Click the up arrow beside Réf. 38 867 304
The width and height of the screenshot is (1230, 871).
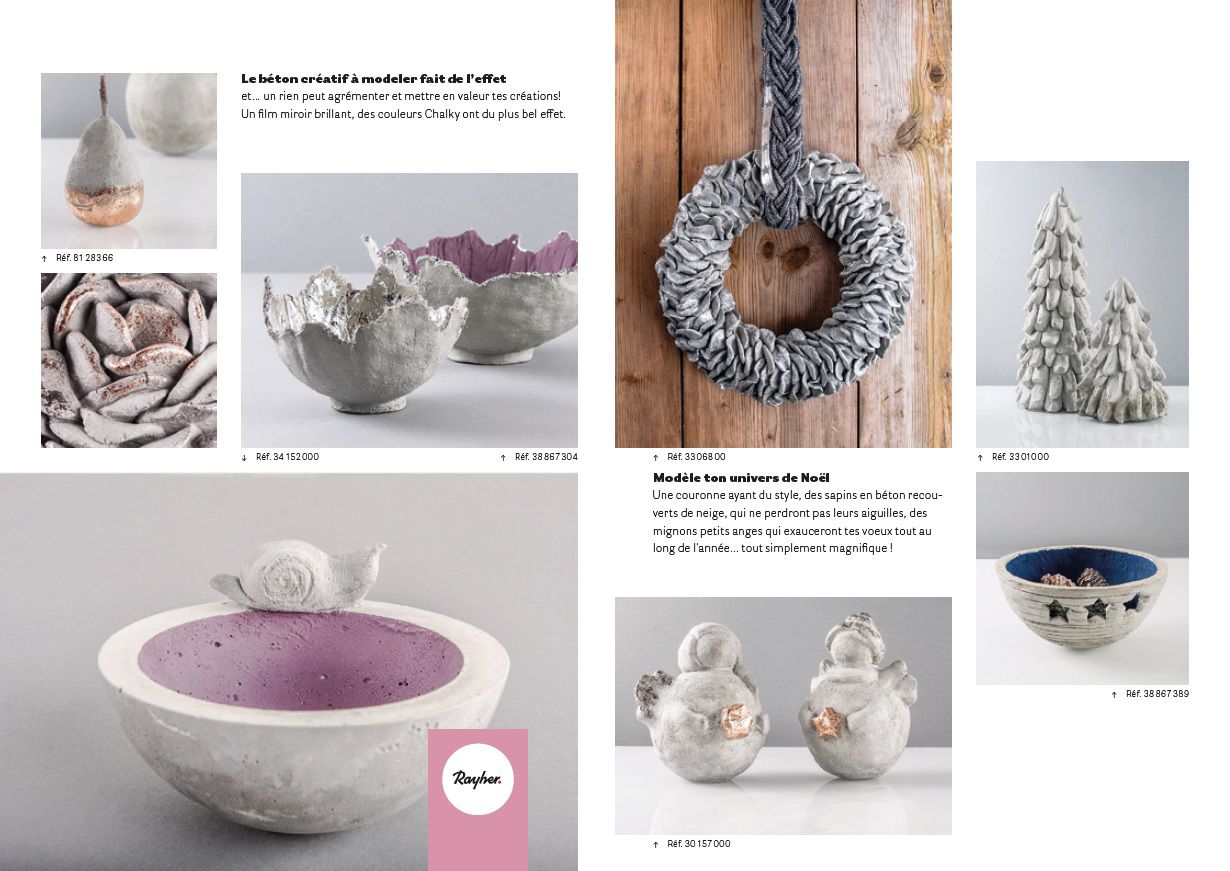503,457
